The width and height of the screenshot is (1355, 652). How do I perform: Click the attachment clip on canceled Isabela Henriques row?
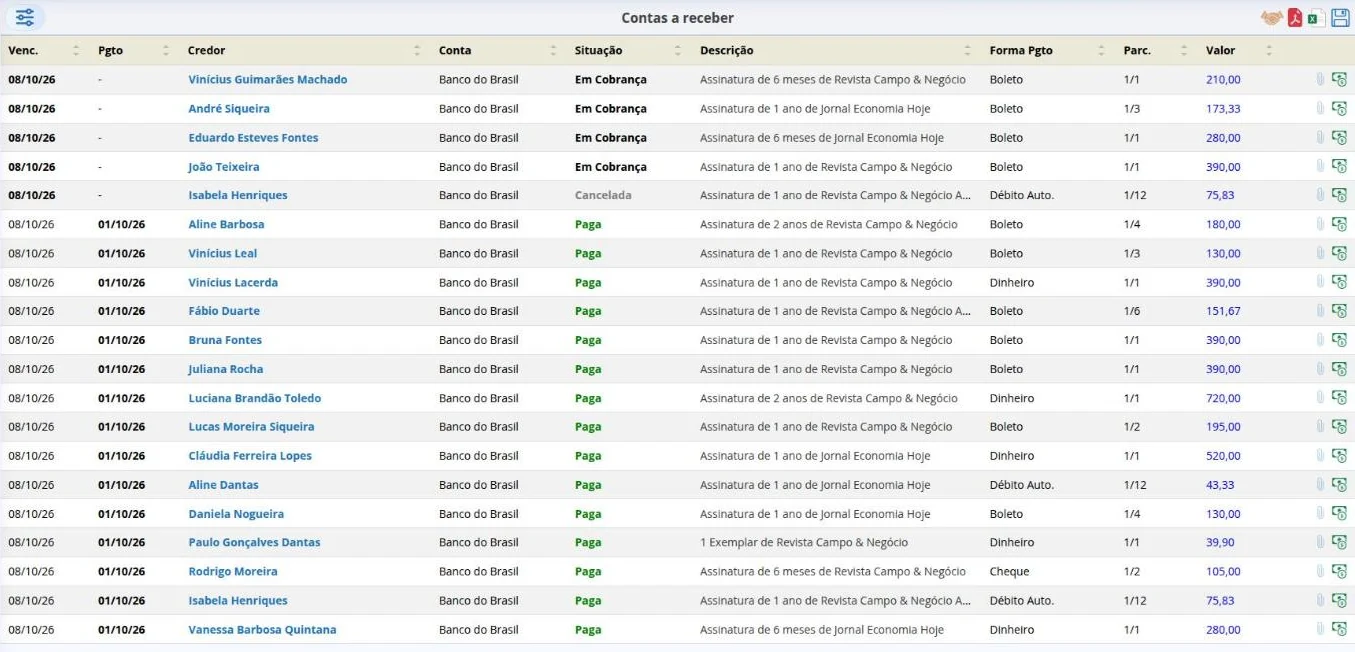pos(1319,195)
